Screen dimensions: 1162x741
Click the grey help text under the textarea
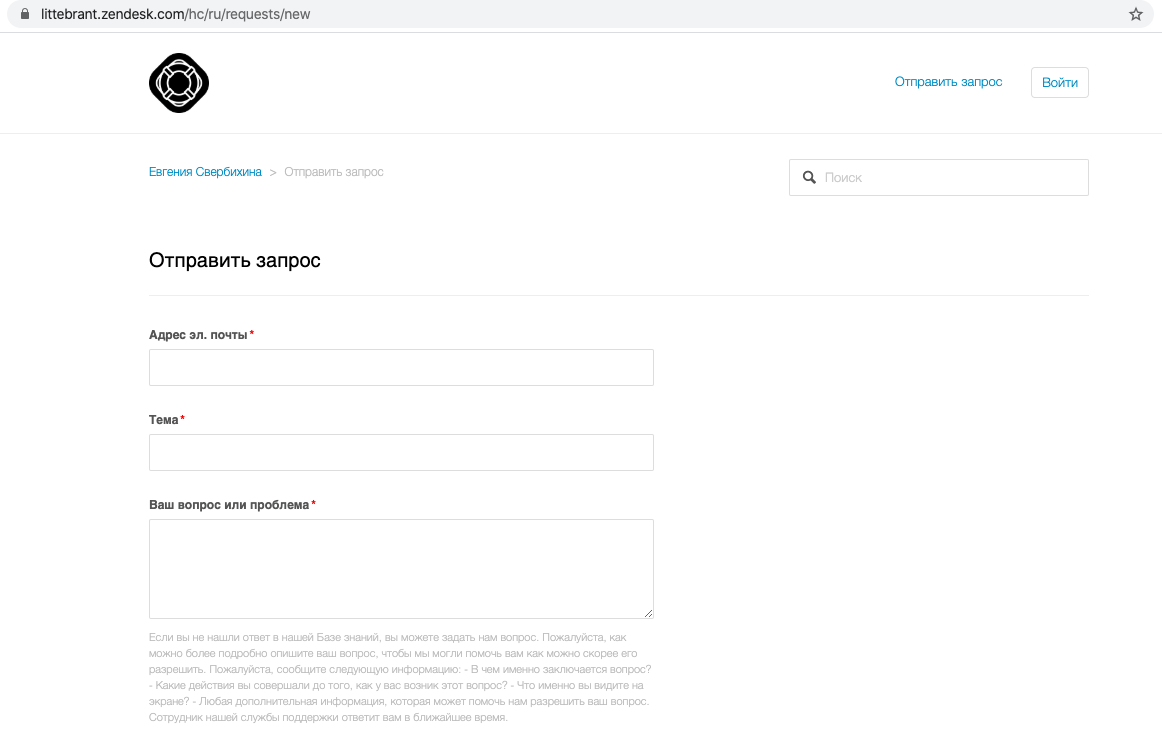click(400, 677)
